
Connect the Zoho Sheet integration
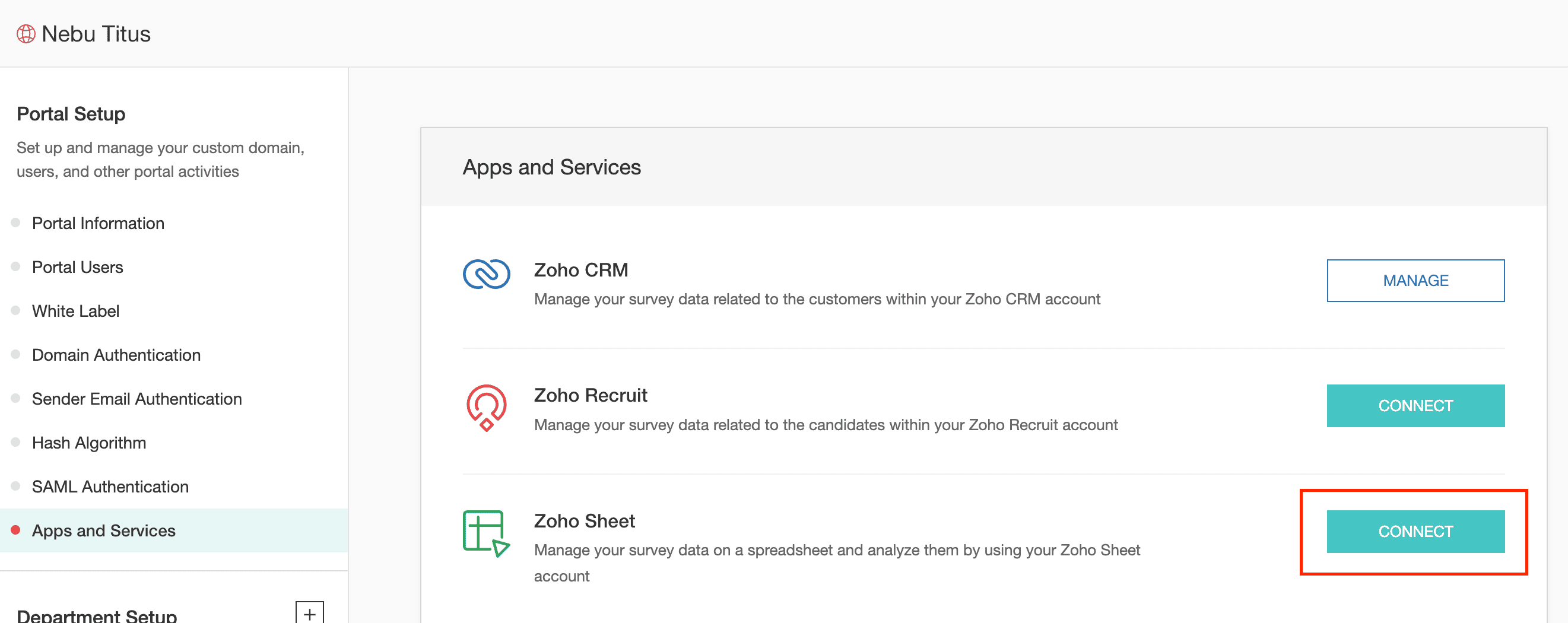pos(1415,531)
